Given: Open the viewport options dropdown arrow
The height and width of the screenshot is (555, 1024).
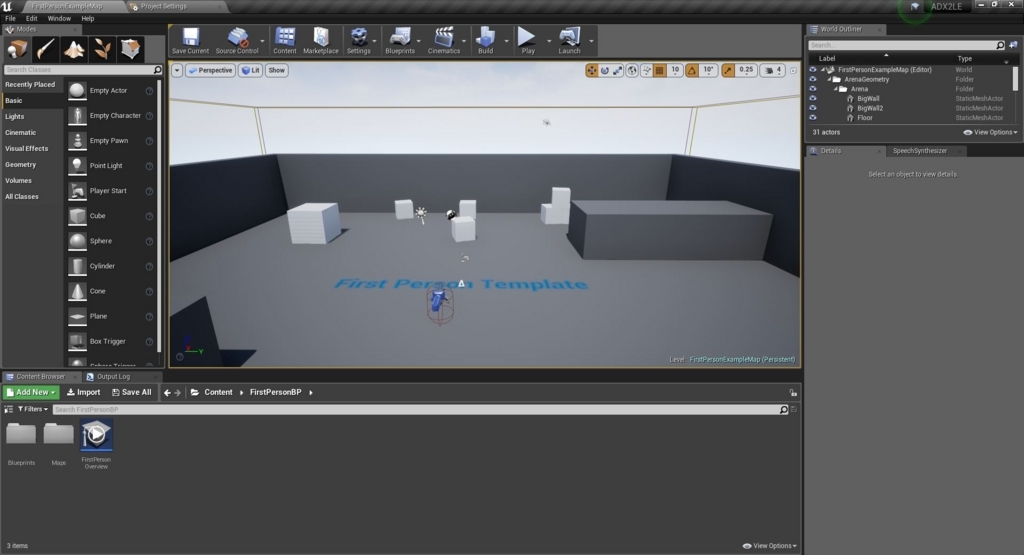Looking at the screenshot, I should [177, 71].
